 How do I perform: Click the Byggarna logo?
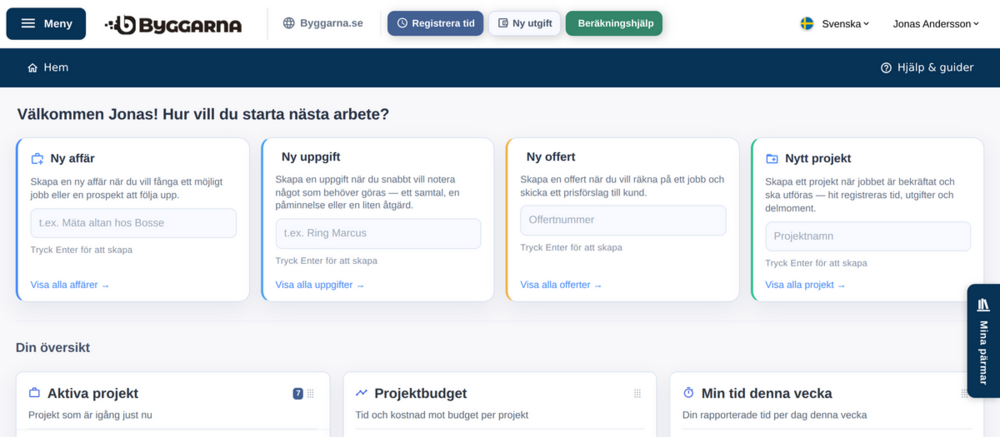(173, 24)
